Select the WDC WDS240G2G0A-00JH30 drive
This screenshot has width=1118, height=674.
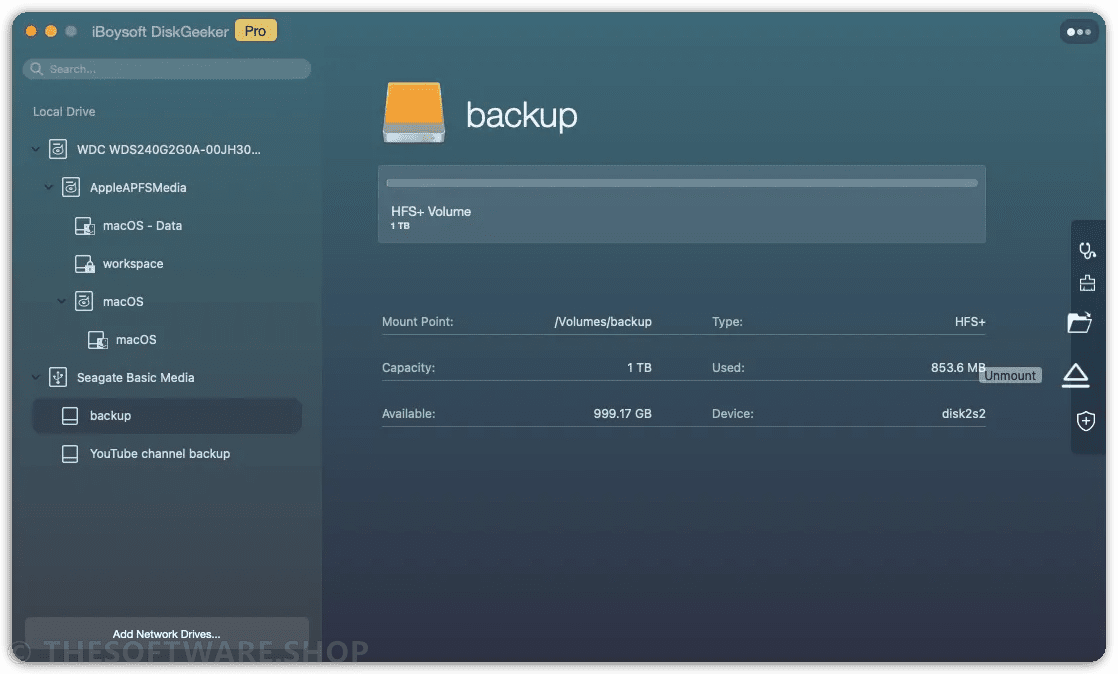(168, 149)
